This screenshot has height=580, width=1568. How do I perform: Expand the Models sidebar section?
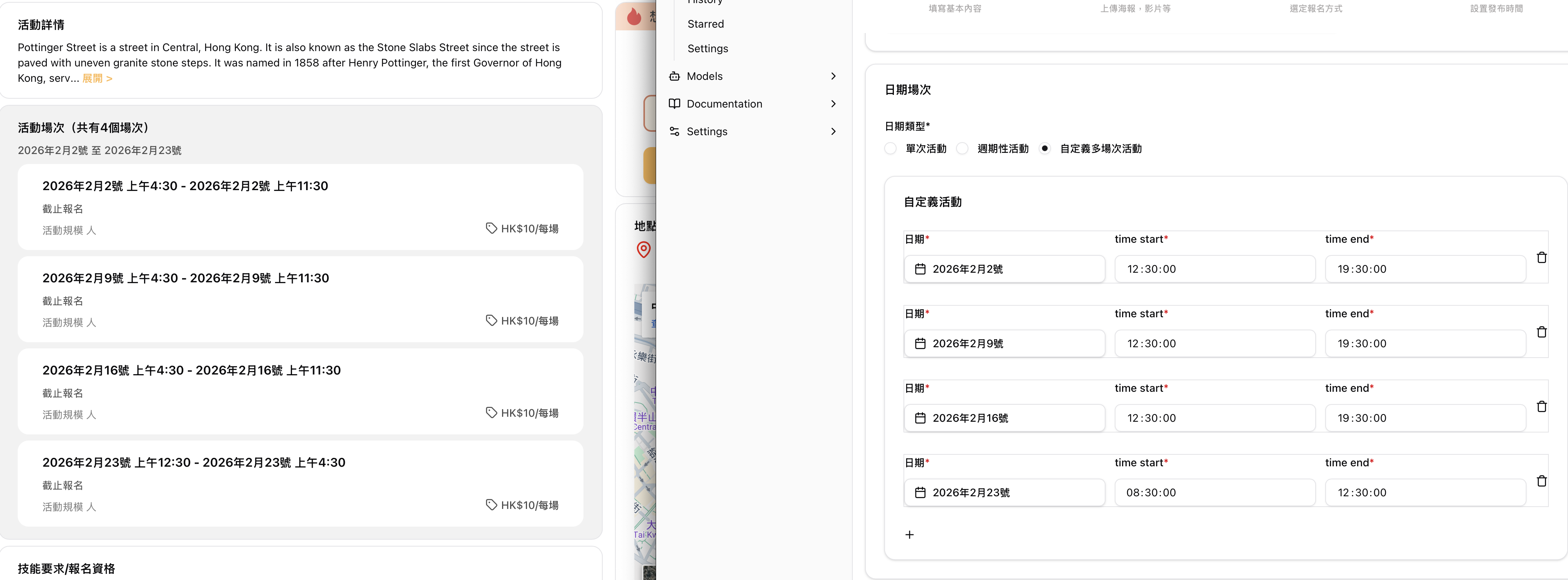tap(833, 76)
